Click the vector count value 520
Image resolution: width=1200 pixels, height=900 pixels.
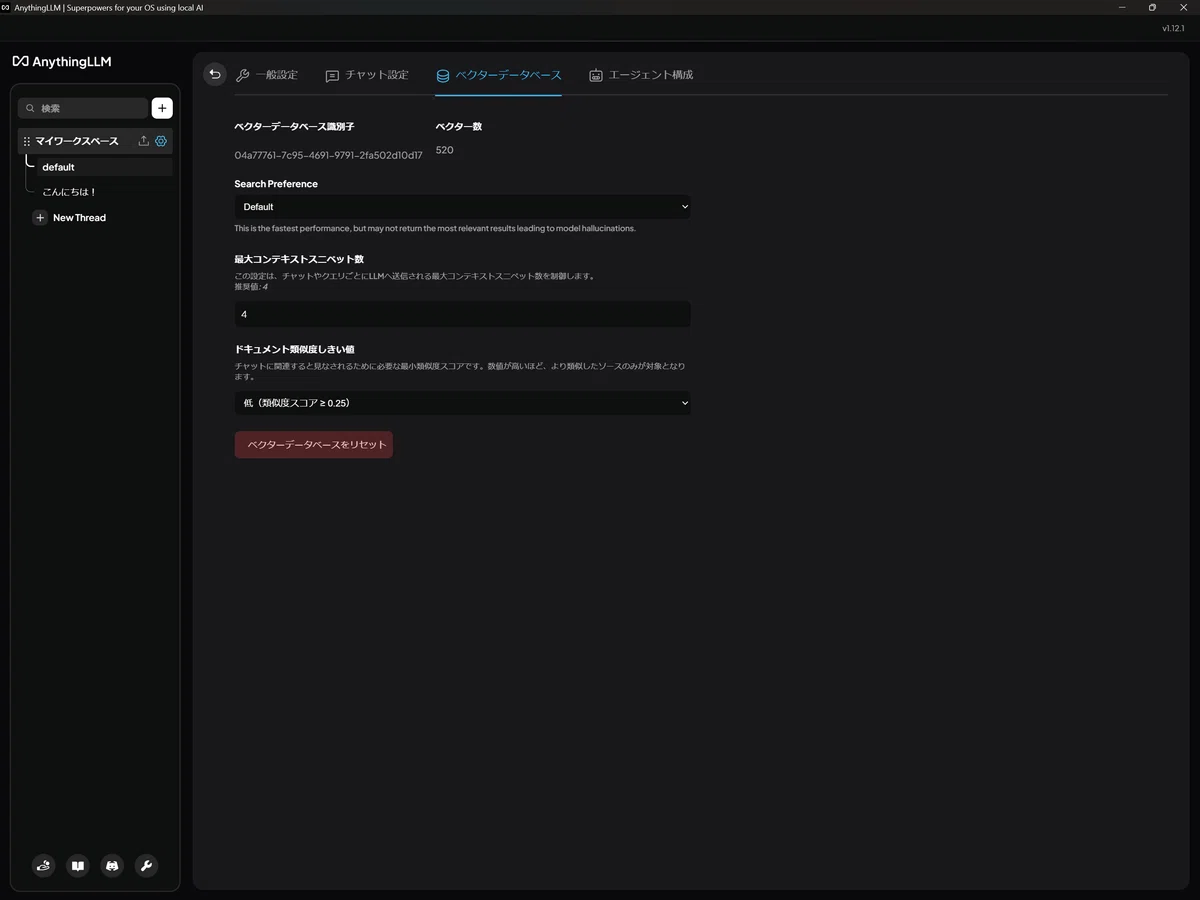click(x=445, y=150)
